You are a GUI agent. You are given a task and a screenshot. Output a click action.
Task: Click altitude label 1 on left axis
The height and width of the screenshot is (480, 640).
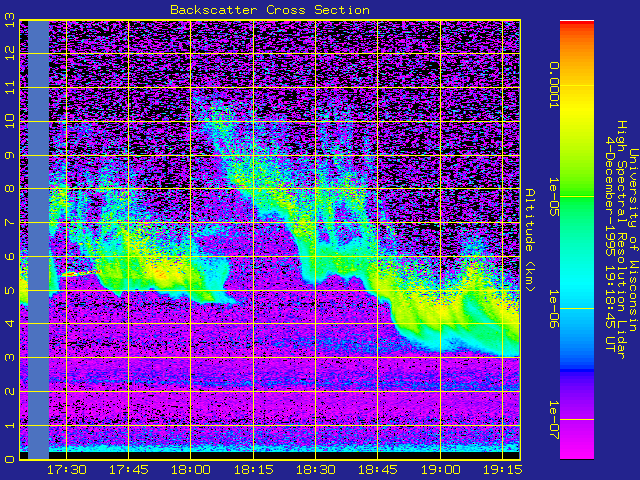(x=10, y=425)
